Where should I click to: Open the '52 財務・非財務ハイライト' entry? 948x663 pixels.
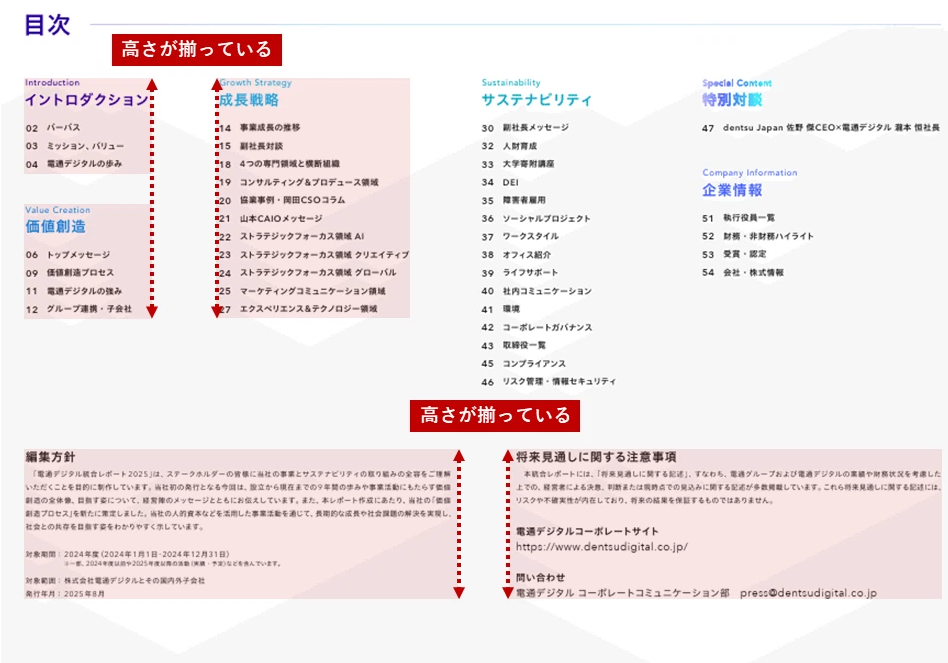758,236
